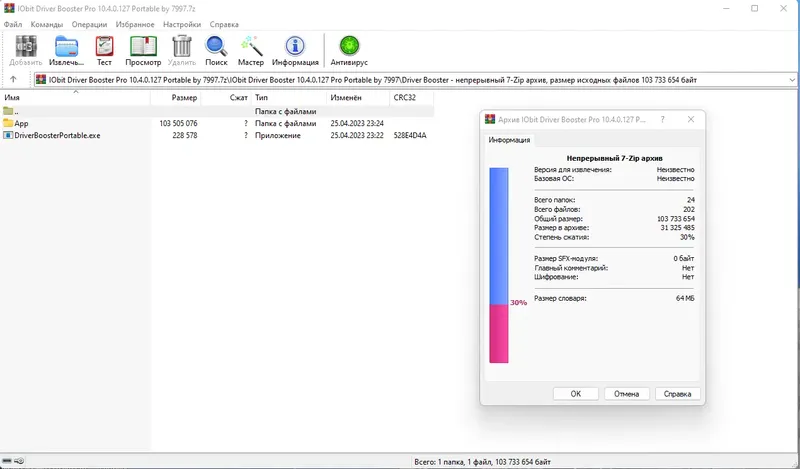Sort by Изменён column header
The width and height of the screenshot is (800, 469).
coord(358,97)
